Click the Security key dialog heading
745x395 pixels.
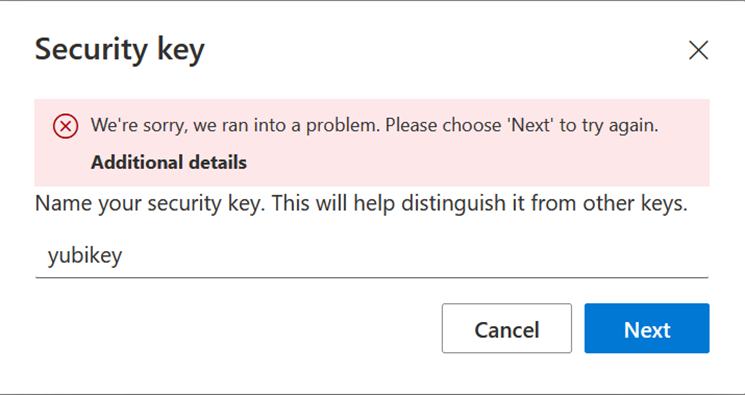[120, 49]
